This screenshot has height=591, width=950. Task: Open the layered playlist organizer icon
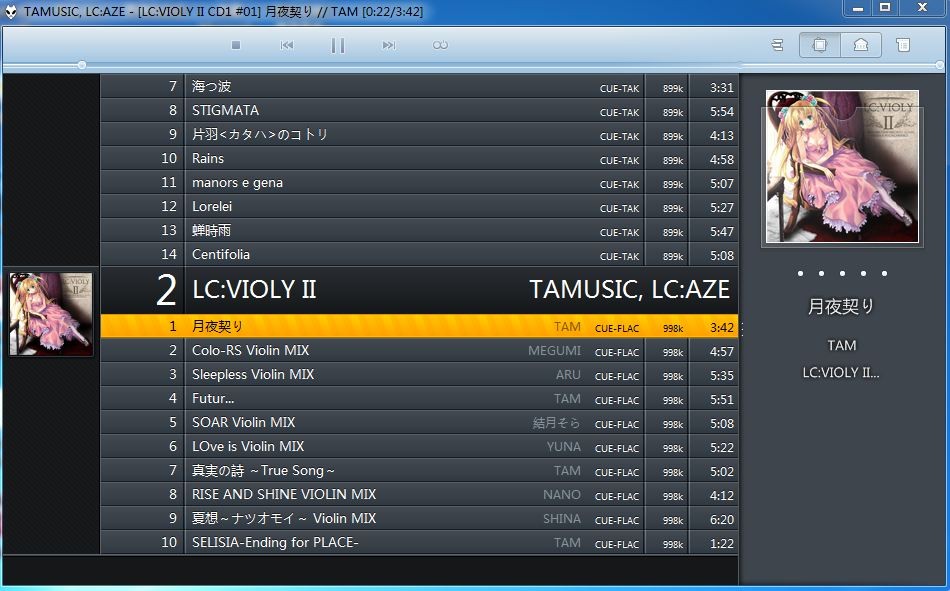tap(778, 46)
